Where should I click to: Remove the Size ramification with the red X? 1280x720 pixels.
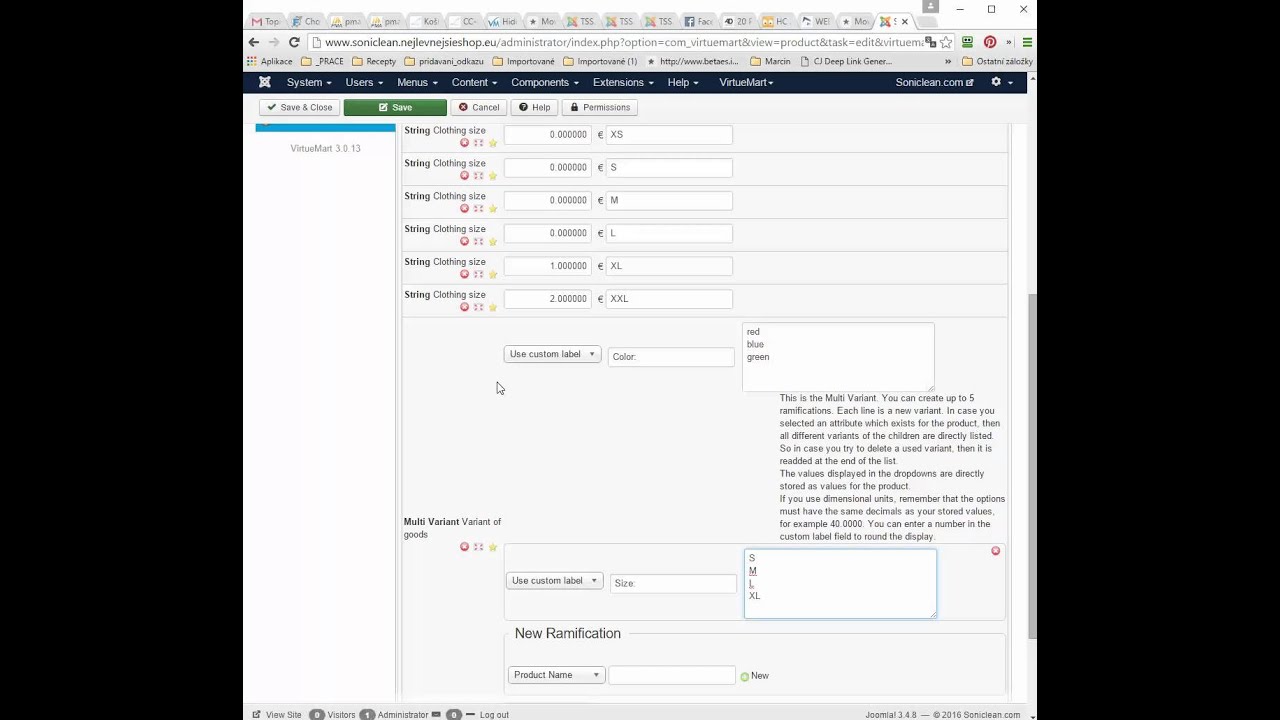995,551
